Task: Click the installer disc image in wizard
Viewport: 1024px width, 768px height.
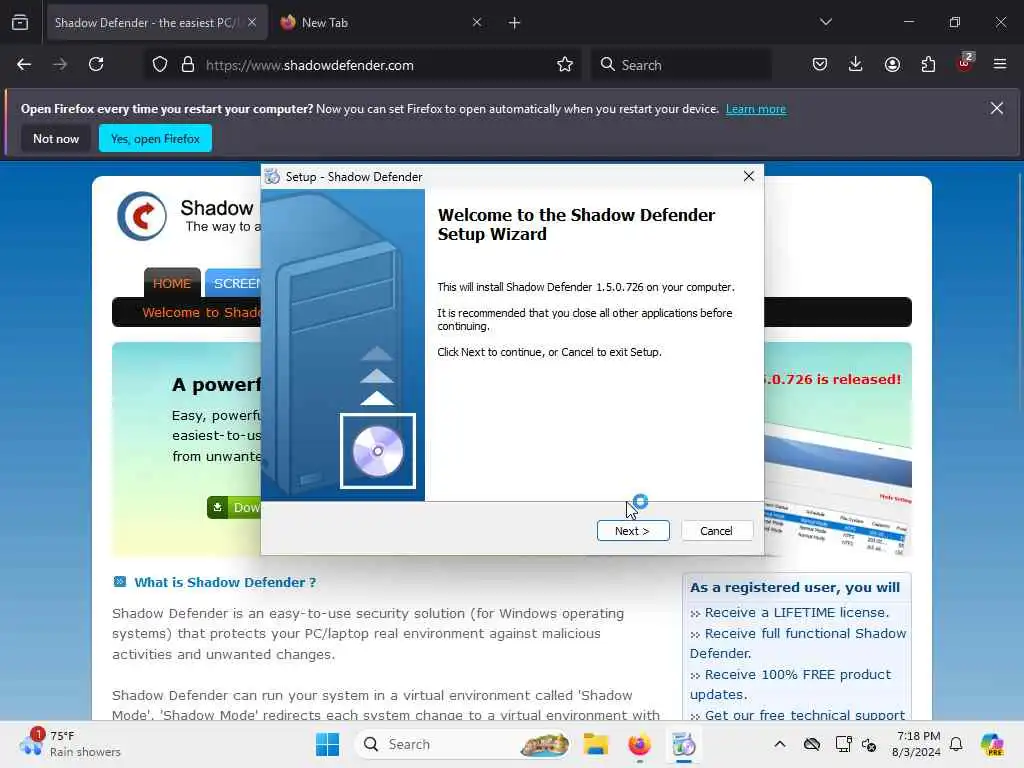Action: tap(377, 451)
